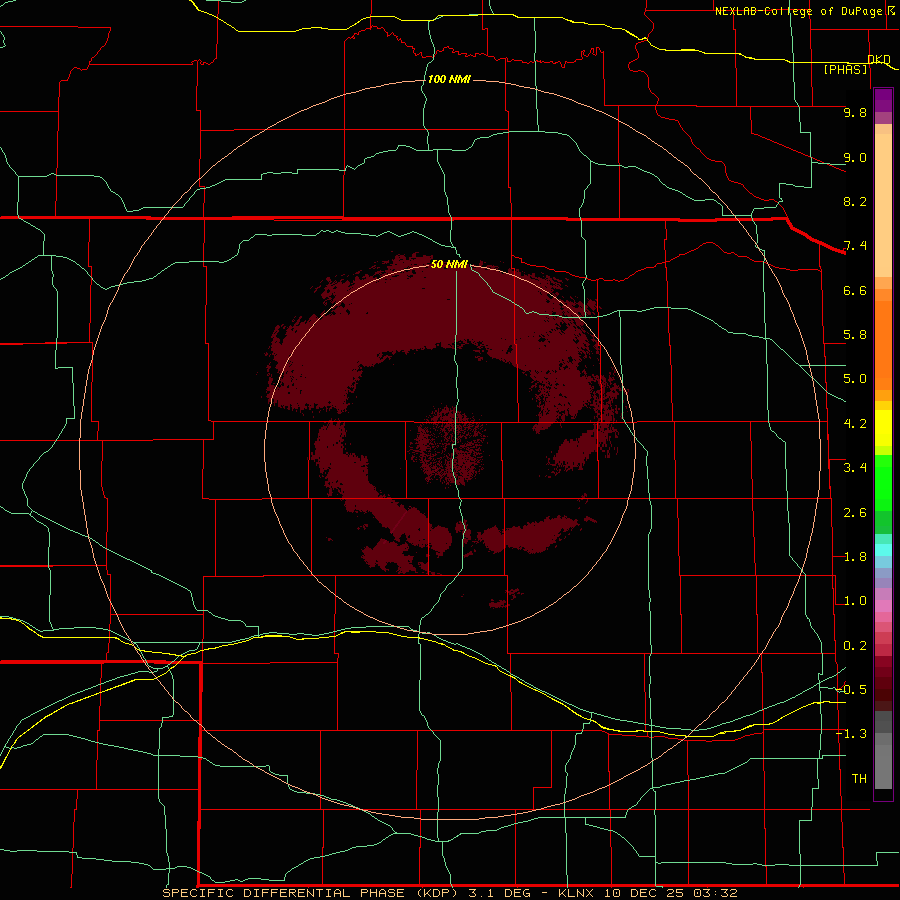Click the 9.0 scale value
The image size is (900, 900).
point(855,157)
